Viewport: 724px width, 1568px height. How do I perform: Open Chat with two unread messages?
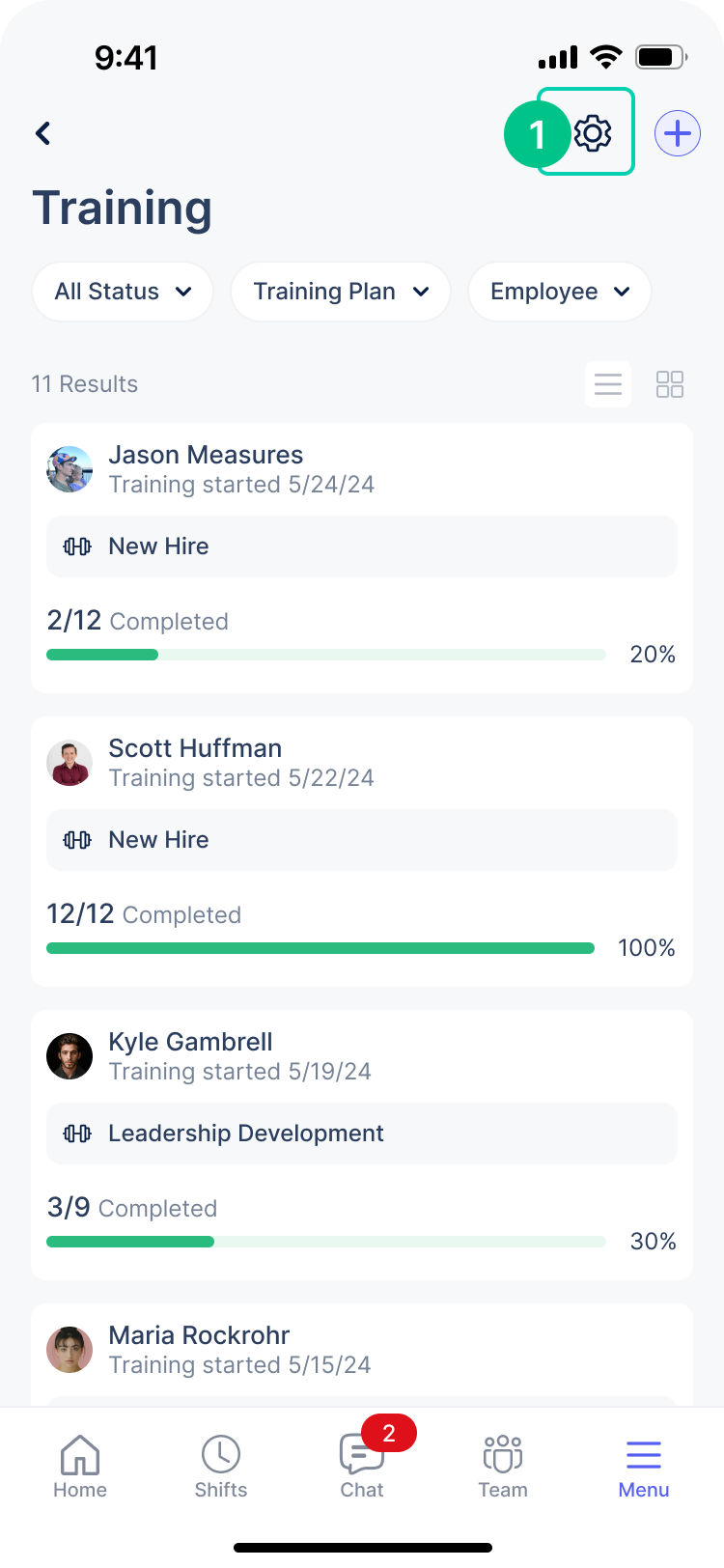362,1466
